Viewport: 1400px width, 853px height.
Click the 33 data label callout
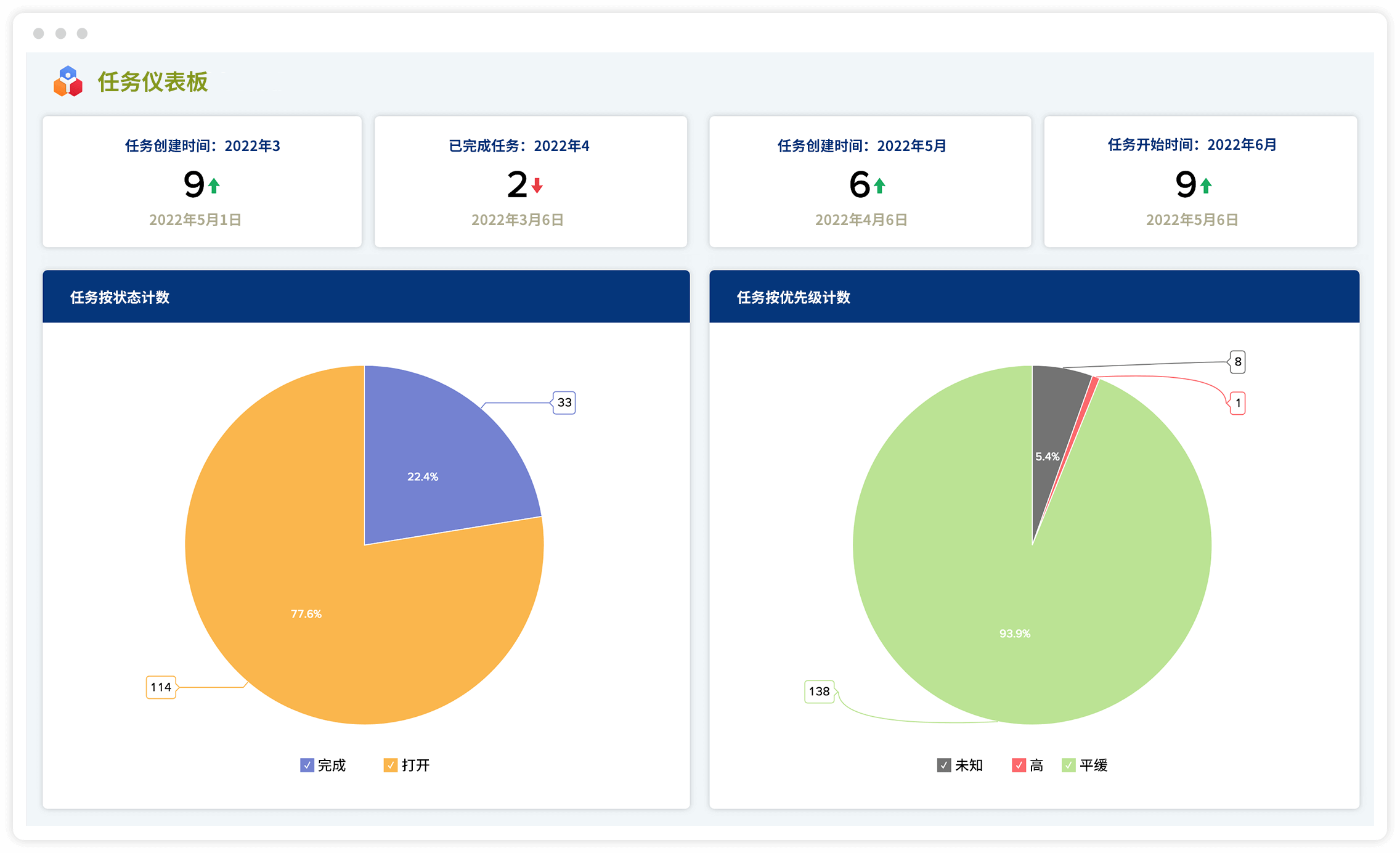pos(564,402)
